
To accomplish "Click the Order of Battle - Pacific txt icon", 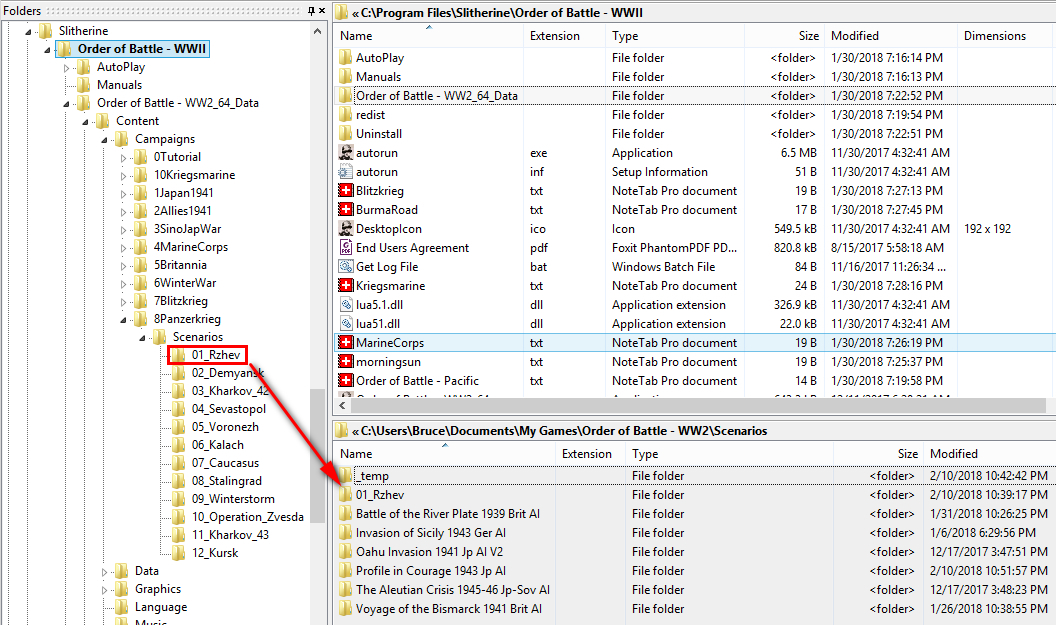I will 345,381.
